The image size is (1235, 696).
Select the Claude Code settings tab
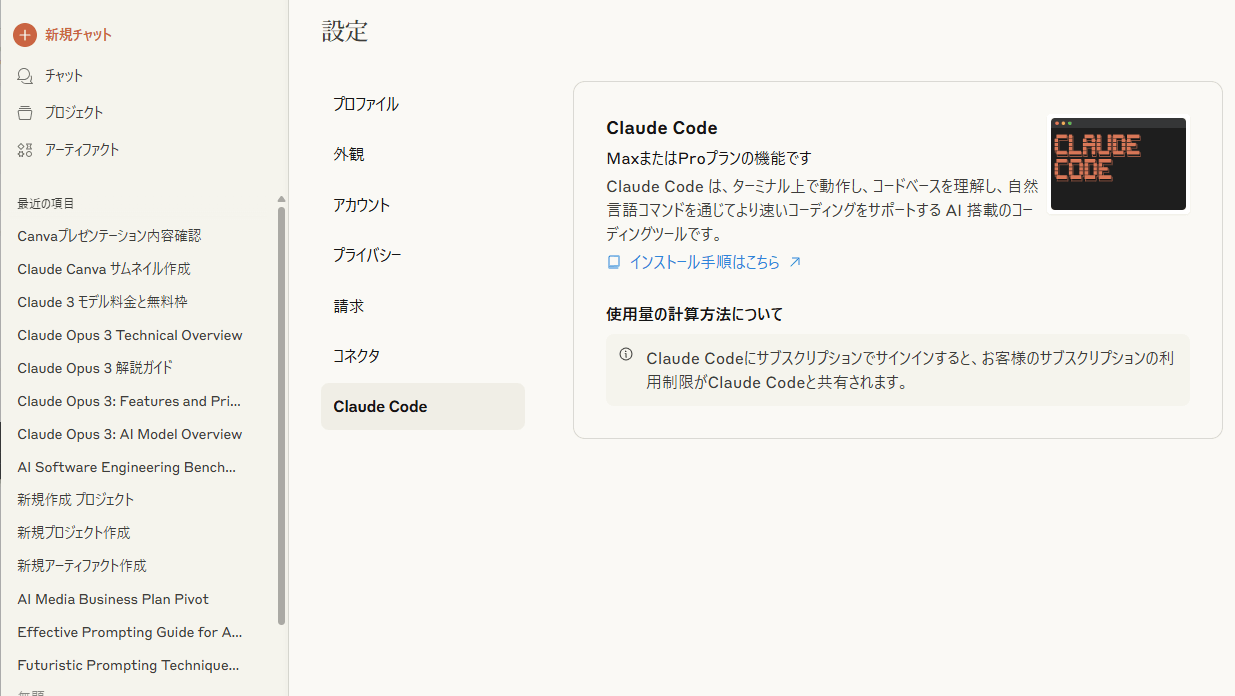pyautogui.click(x=422, y=406)
